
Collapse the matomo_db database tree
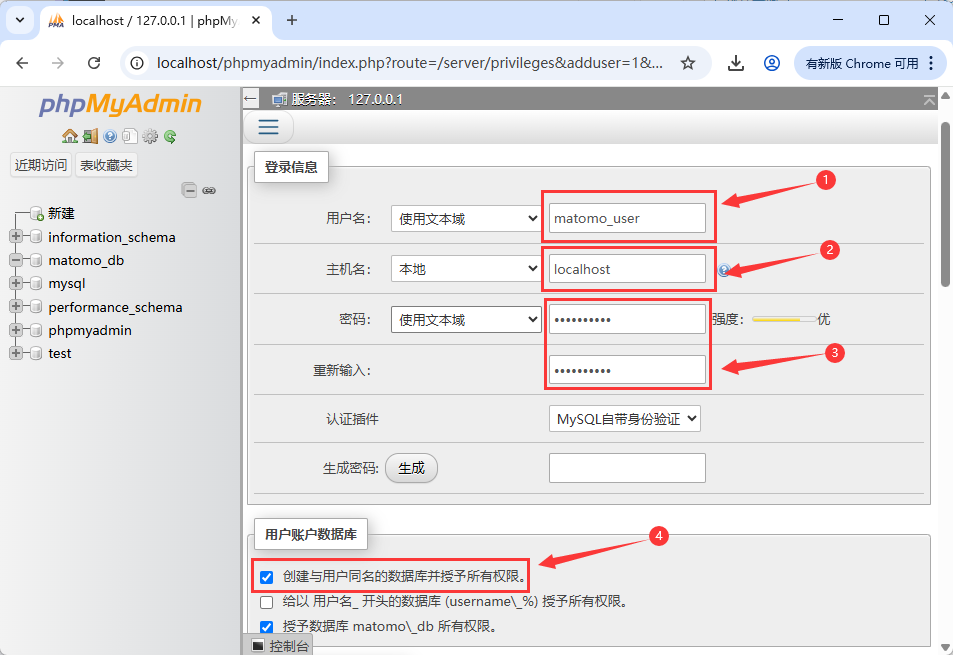(x=16, y=260)
